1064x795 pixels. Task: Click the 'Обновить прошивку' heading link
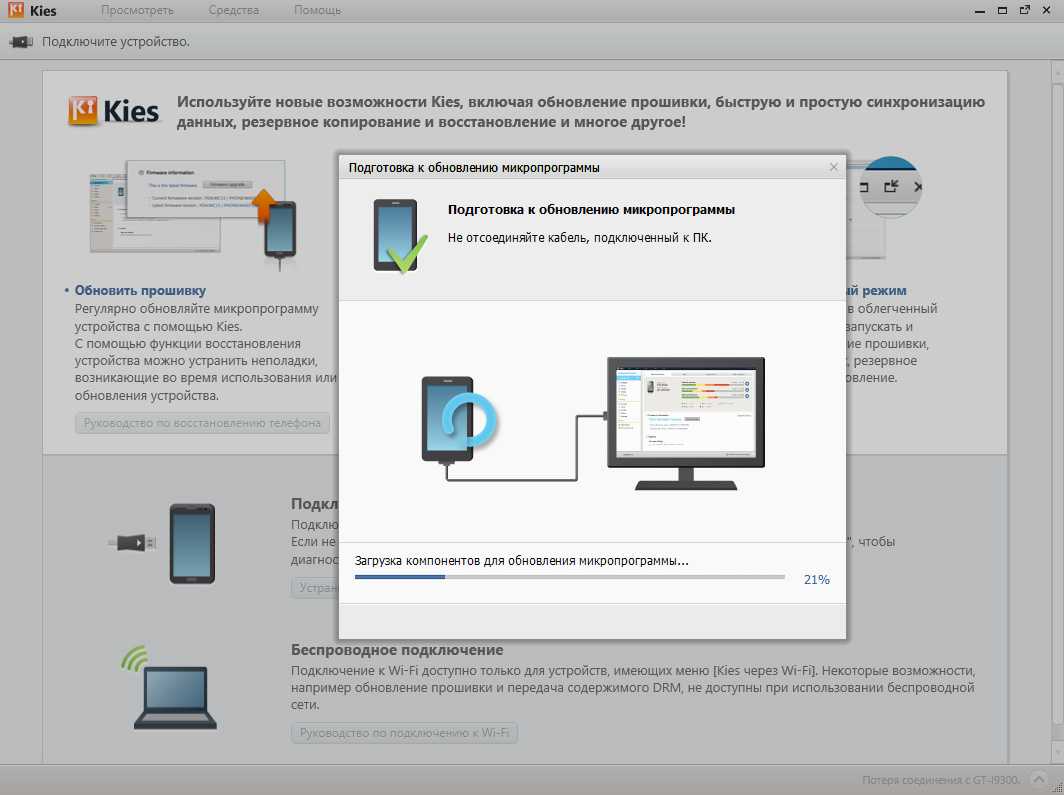coord(140,290)
